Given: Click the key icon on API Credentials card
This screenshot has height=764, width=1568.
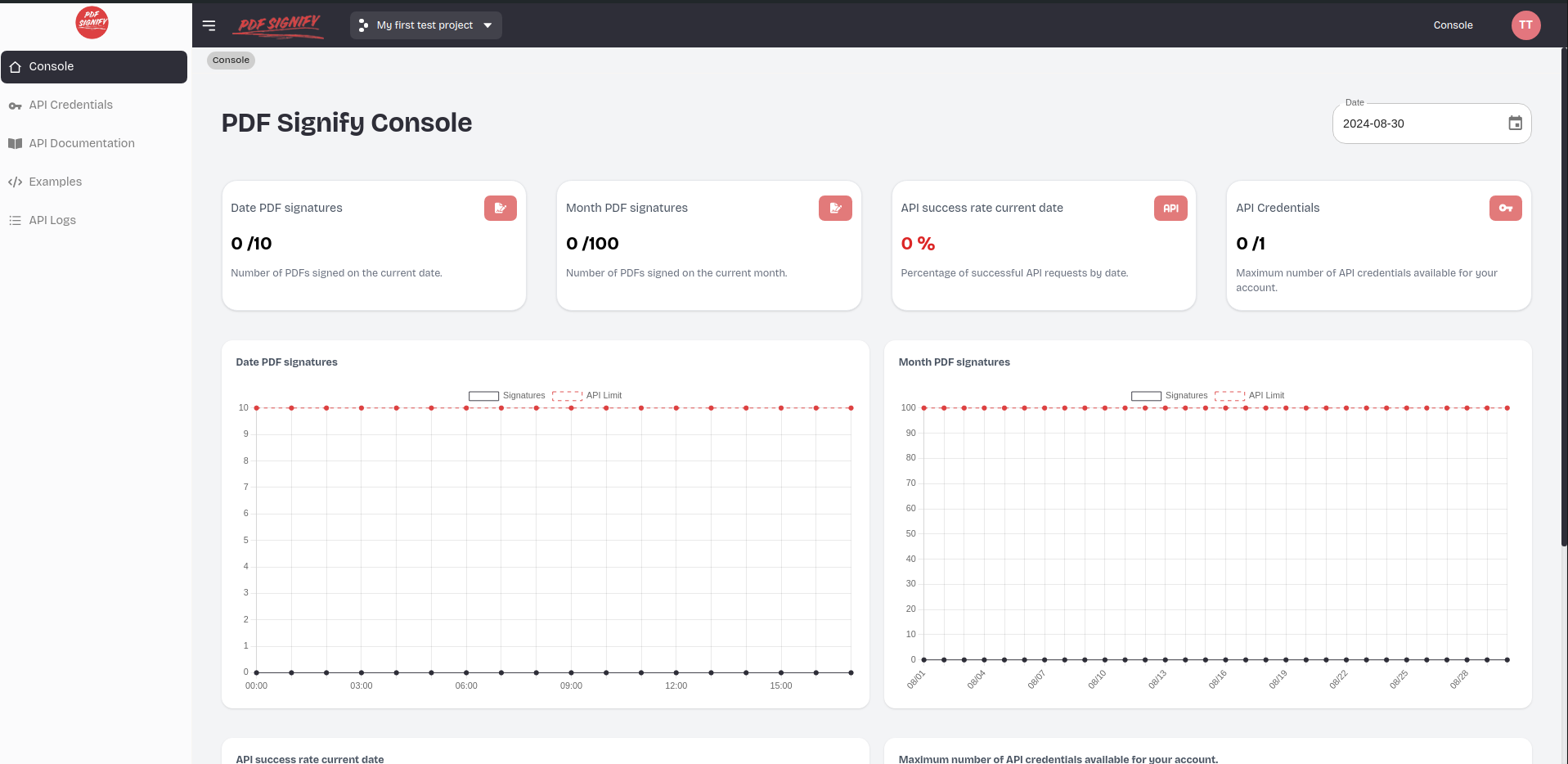Looking at the screenshot, I should click(x=1506, y=208).
